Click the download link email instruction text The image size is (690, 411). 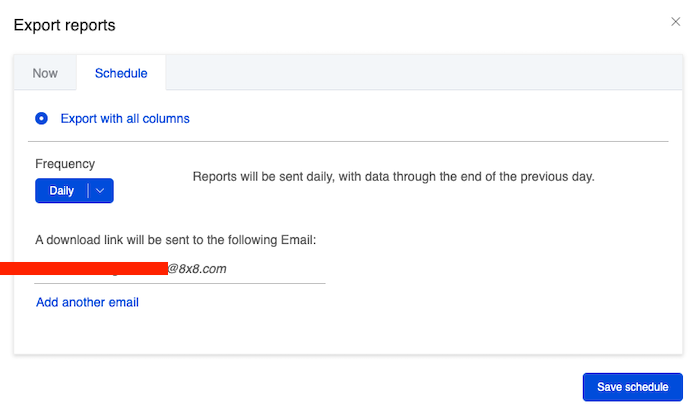(175, 240)
